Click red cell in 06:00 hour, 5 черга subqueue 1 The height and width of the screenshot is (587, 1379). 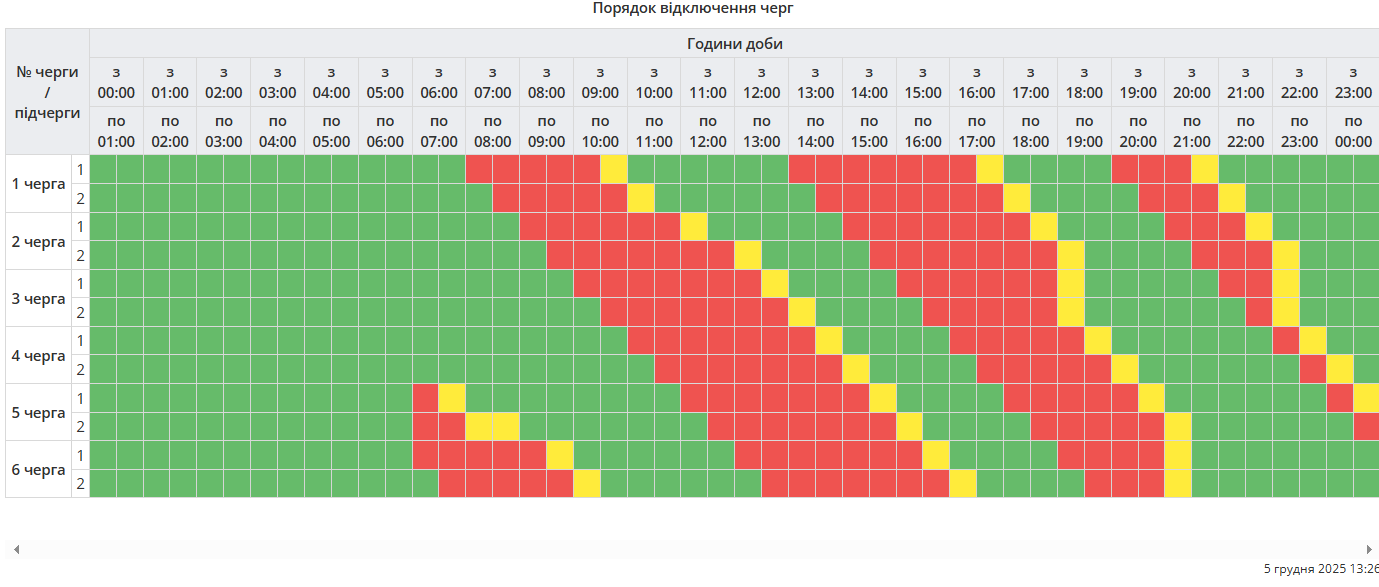[x=425, y=398]
